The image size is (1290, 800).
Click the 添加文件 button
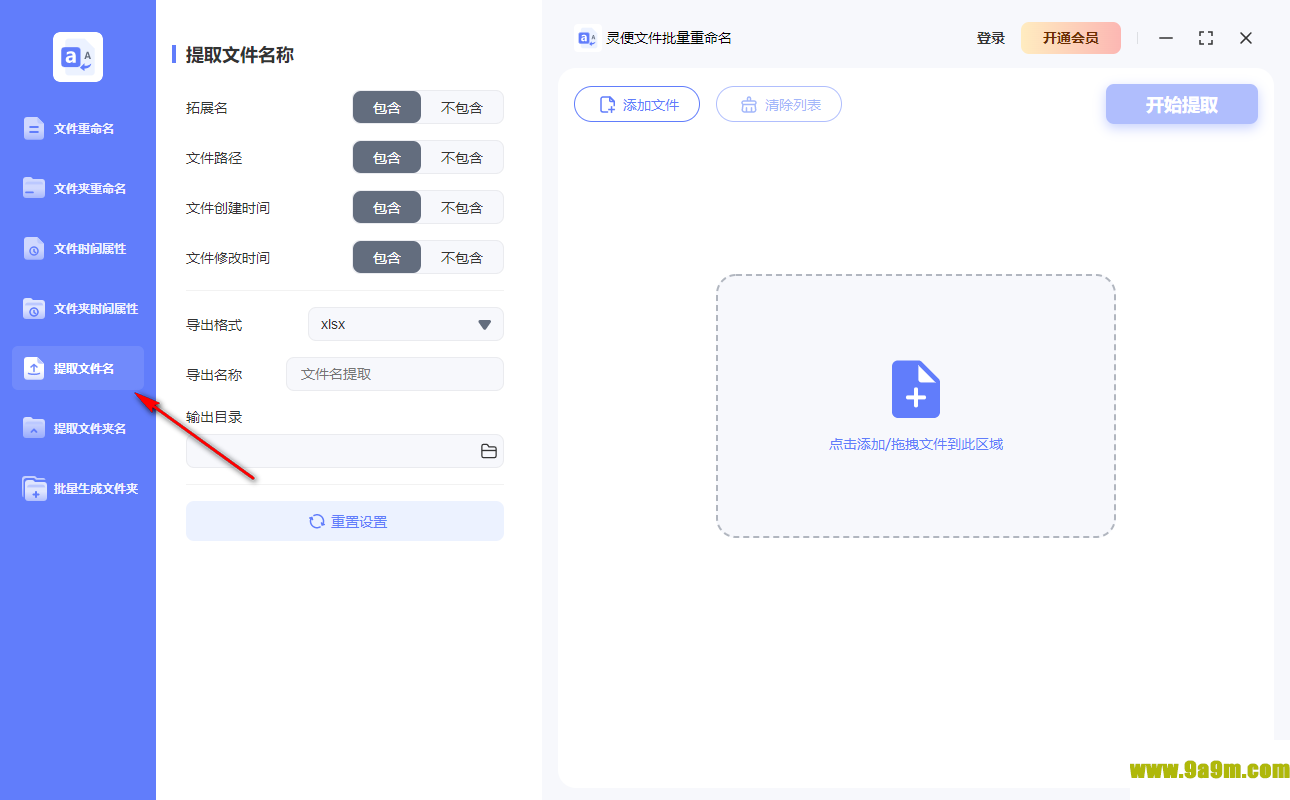pyautogui.click(x=637, y=104)
